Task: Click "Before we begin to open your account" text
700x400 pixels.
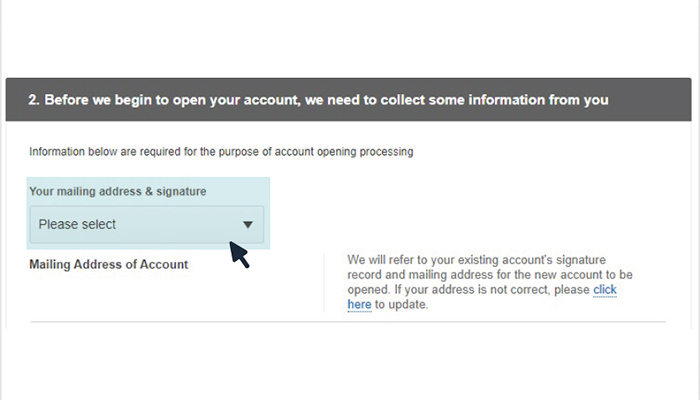Action: 172,100
